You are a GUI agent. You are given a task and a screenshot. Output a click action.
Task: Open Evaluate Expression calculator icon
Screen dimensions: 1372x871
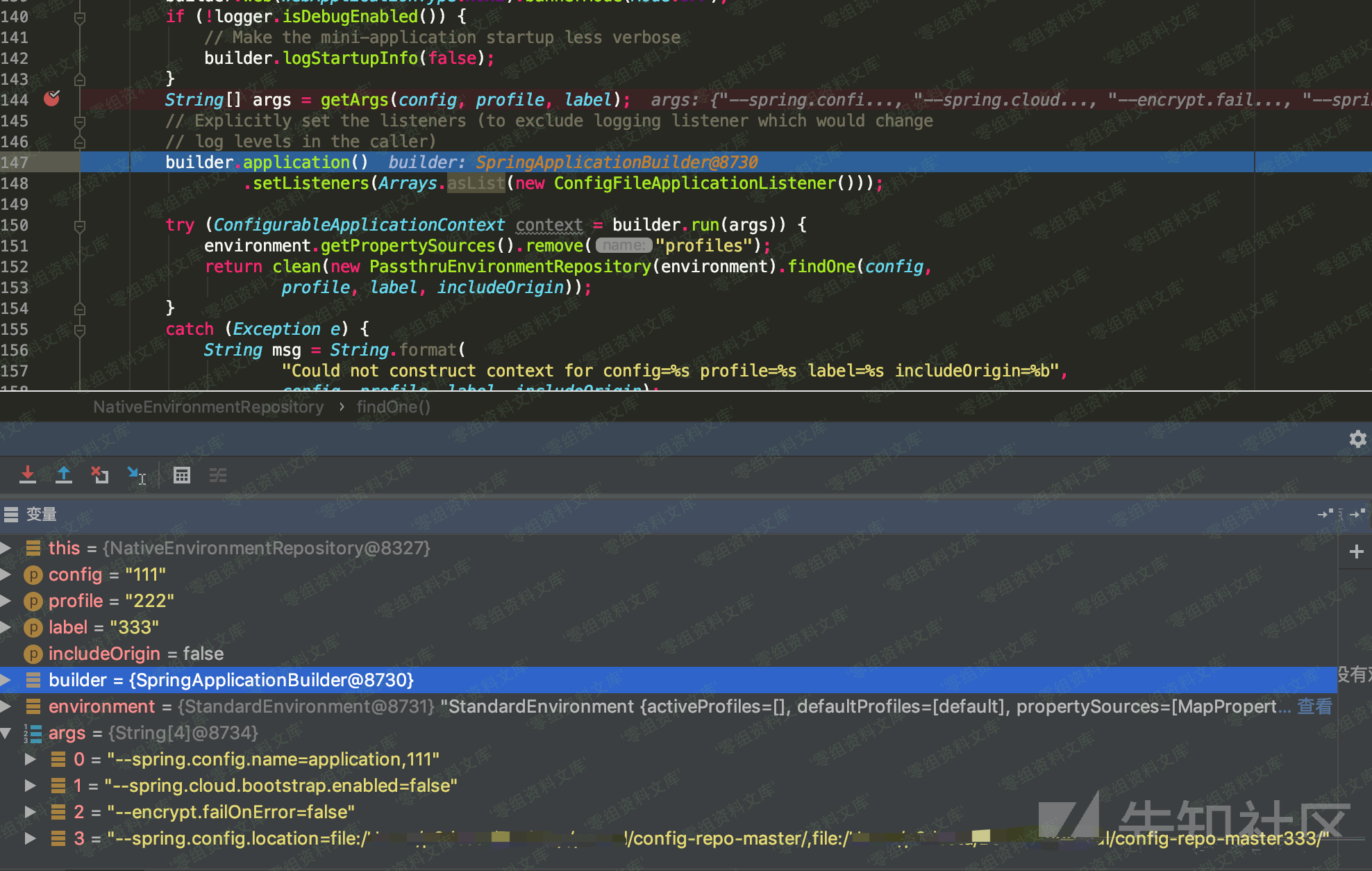point(182,475)
